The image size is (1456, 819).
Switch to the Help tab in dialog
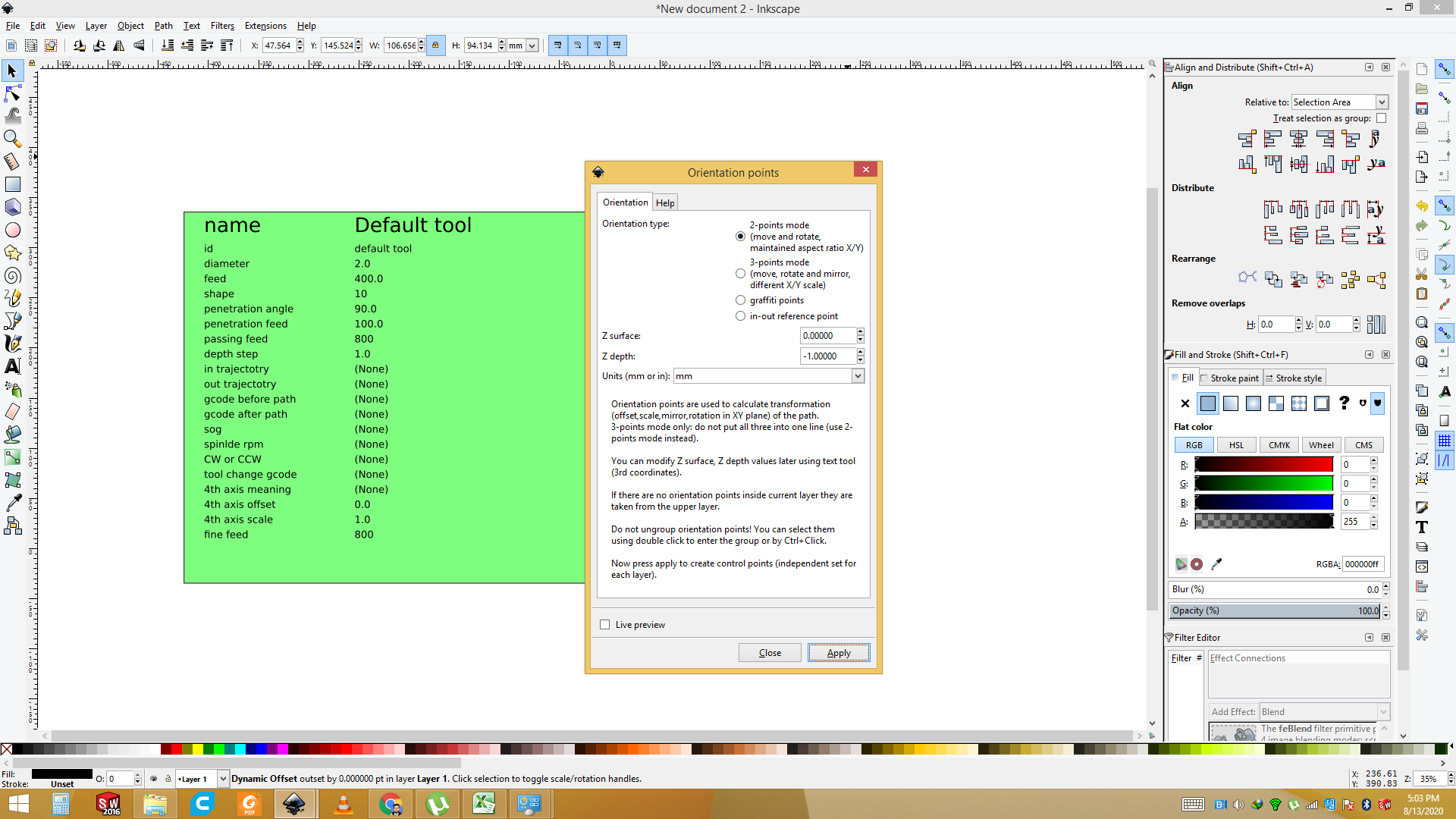click(665, 202)
